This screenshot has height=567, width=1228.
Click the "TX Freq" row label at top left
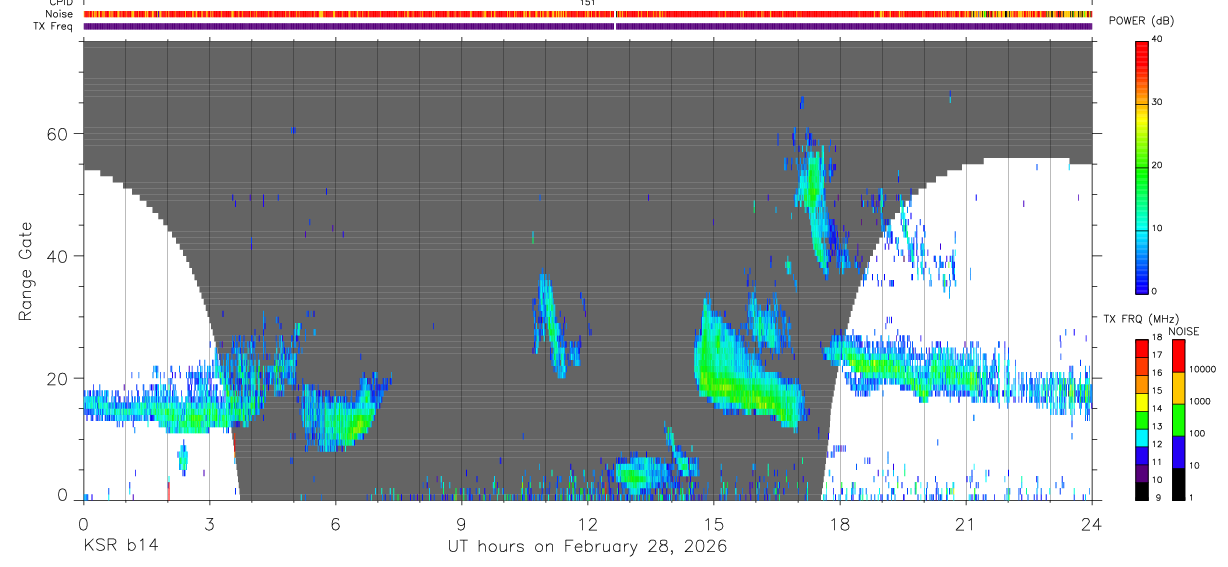[53, 26]
